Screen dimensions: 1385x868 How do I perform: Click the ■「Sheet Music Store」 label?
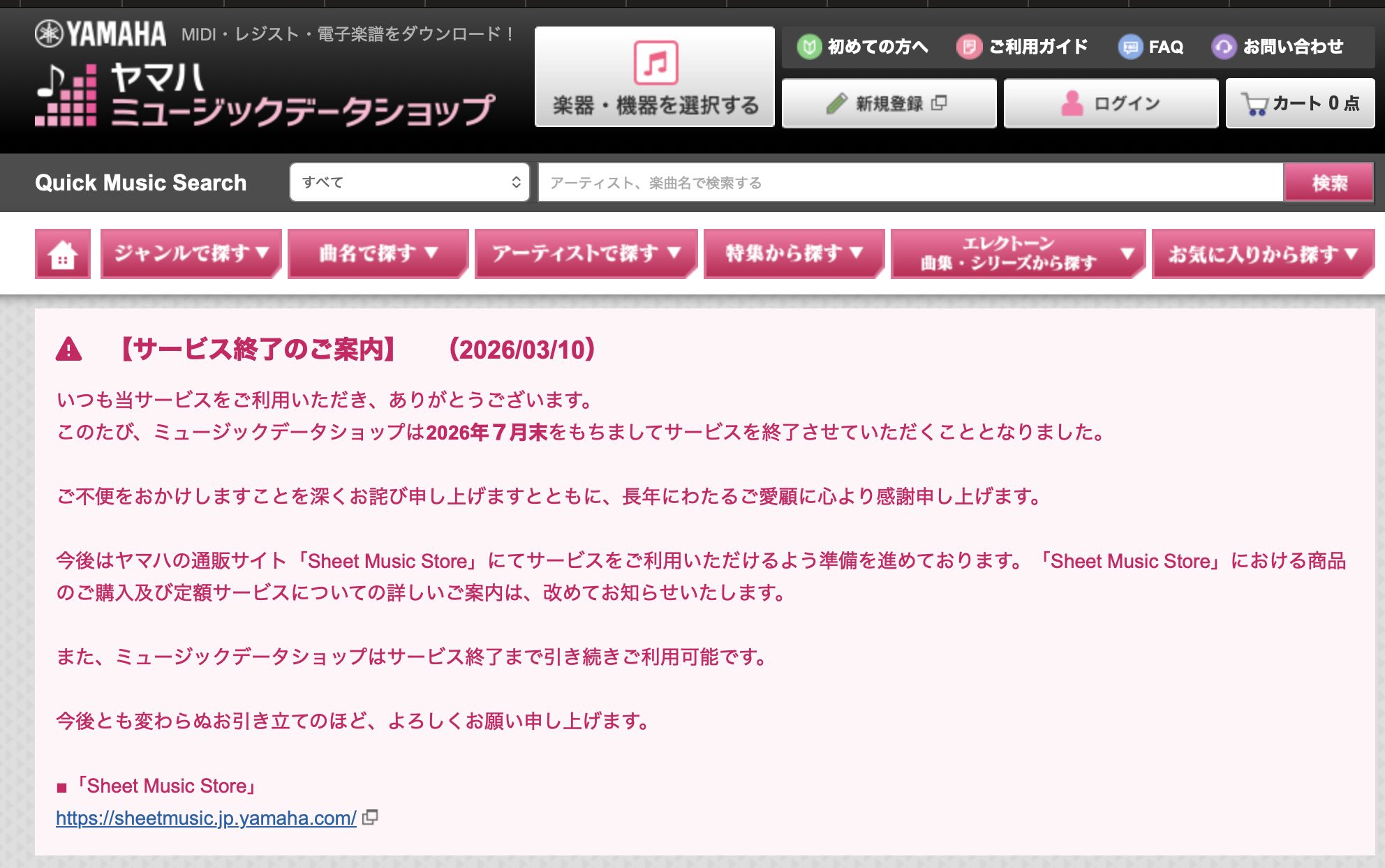click(x=157, y=786)
